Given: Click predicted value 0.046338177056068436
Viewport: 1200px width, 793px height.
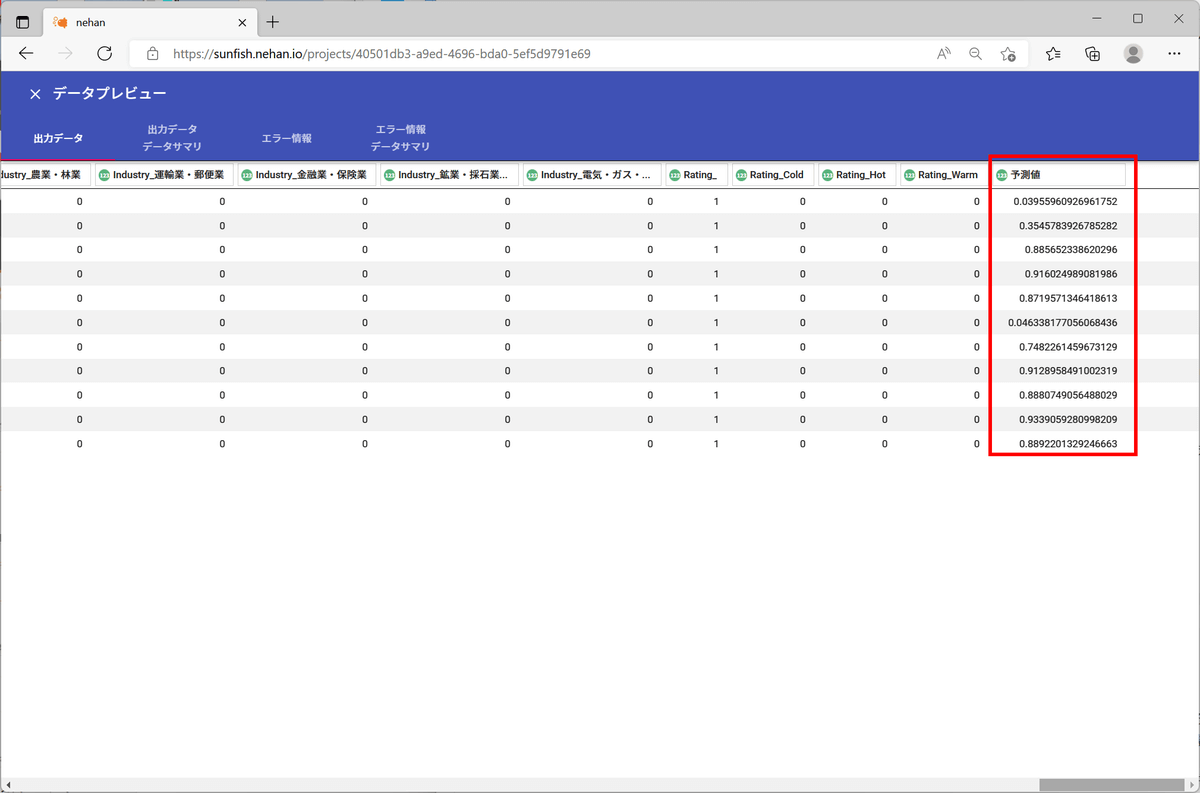Looking at the screenshot, I should (1063, 322).
